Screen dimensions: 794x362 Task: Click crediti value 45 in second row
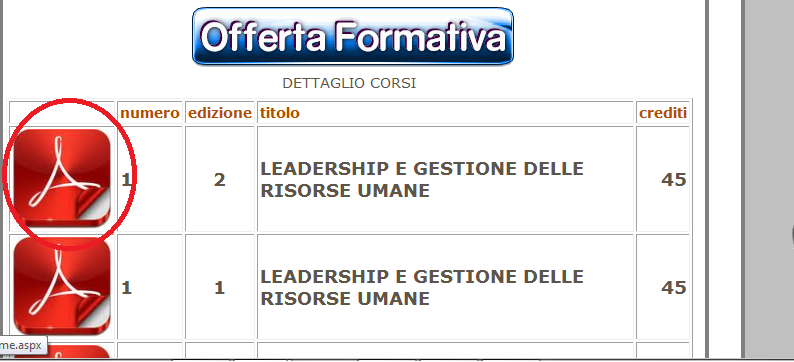tap(674, 288)
